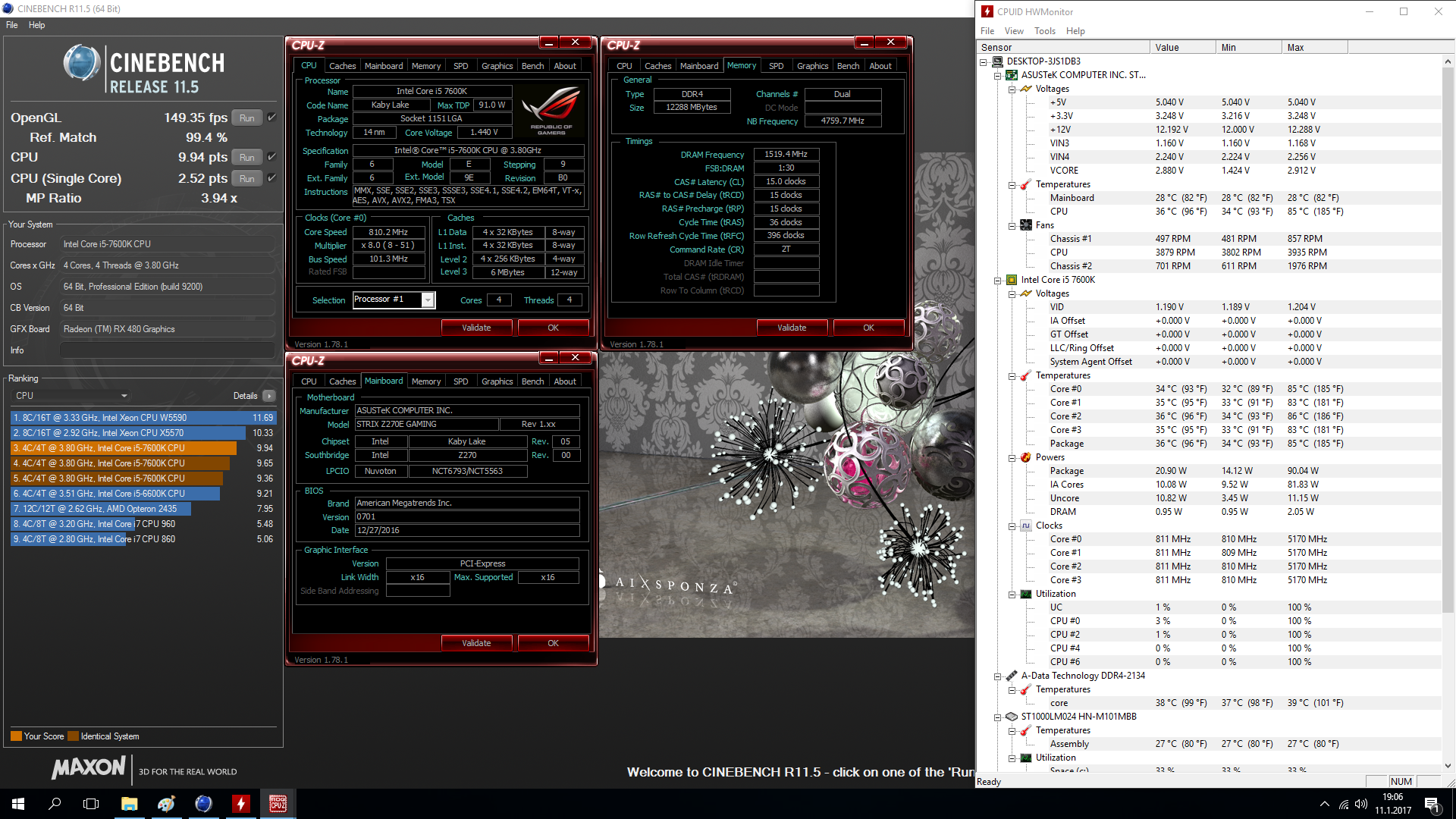This screenshot has height=819, width=1456.
Task: Switch to Caches tab in top-left CPU-Z
Action: (342, 66)
